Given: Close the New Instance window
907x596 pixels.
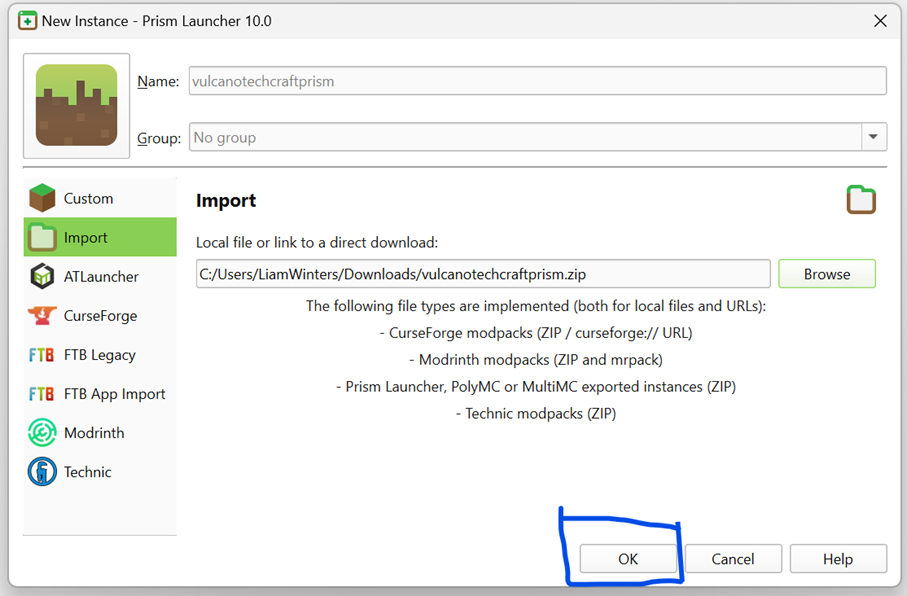Looking at the screenshot, I should [x=879, y=20].
